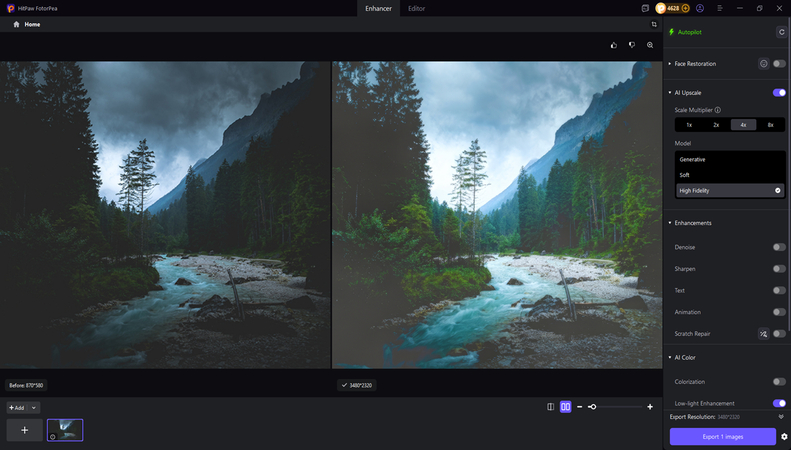Viewport: 791px width, 450px height.
Task: Click the Autopilot label
Action: click(689, 32)
